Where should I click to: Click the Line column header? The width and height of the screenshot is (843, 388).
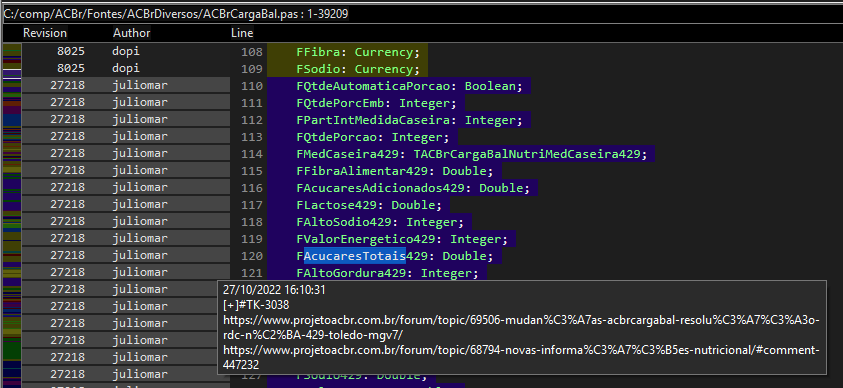coord(242,33)
